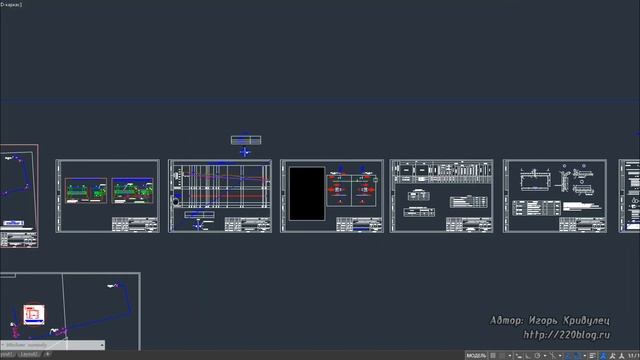Viewport: 640px width, 360px height.
Task: Toggle highlighted annotation visibility icon
Action: pos(603,356)
